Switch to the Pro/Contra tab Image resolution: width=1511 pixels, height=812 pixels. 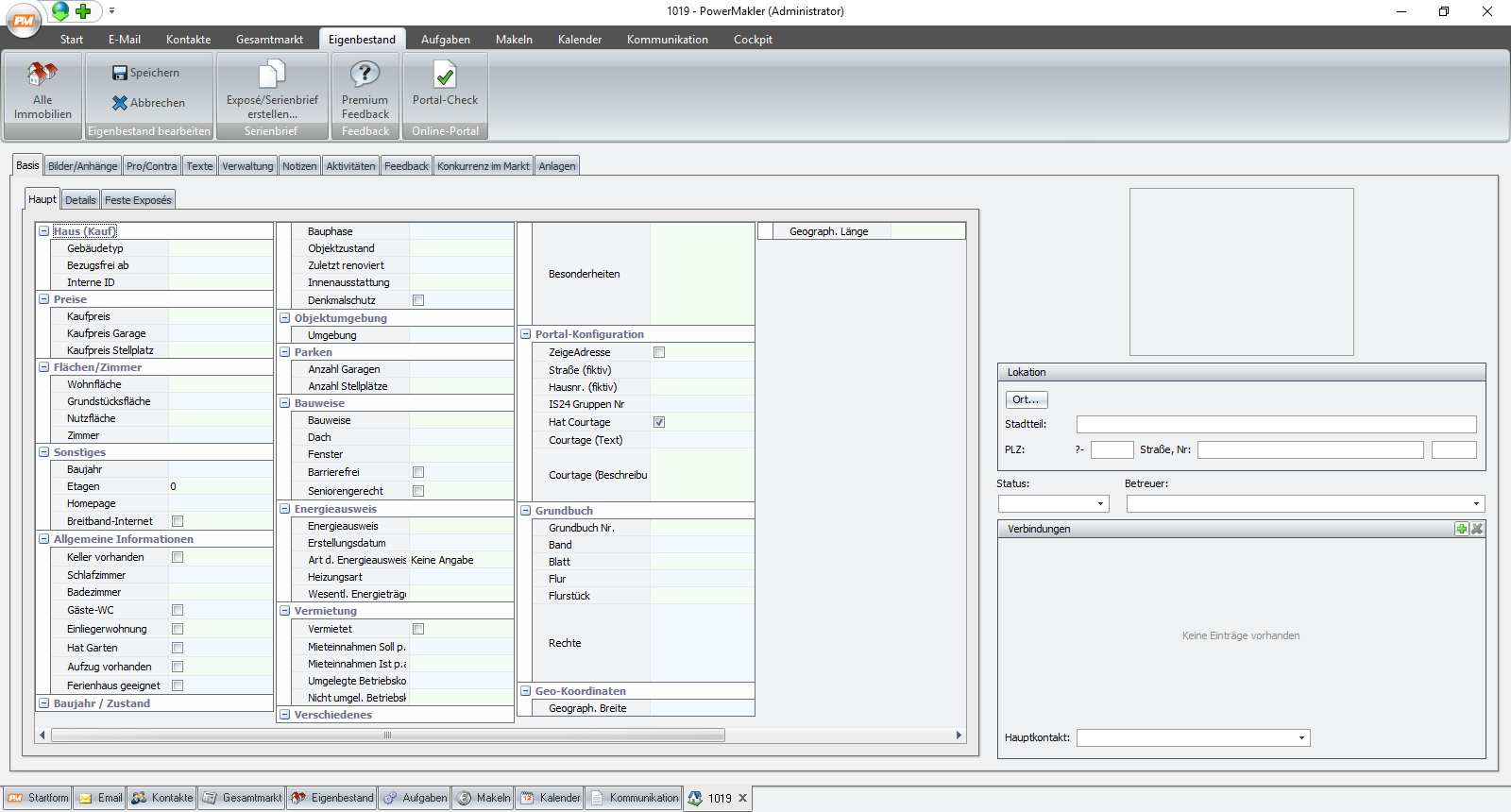pyautogui.click(x=151, y=166)
